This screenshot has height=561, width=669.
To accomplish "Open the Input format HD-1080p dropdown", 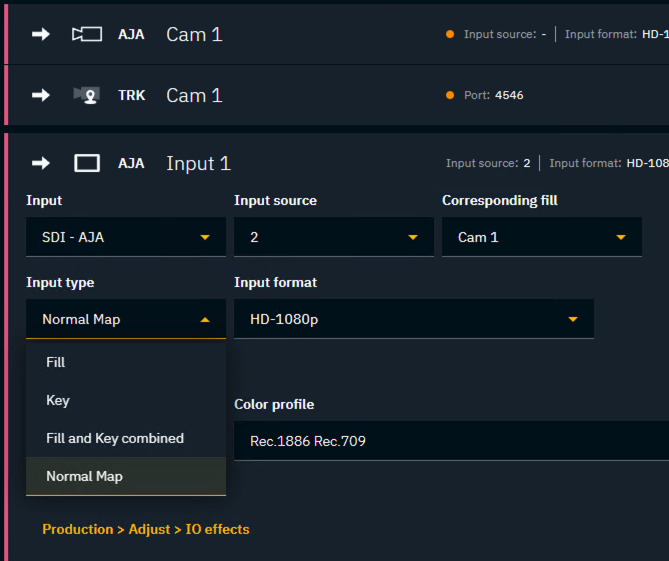I will 413,319.
